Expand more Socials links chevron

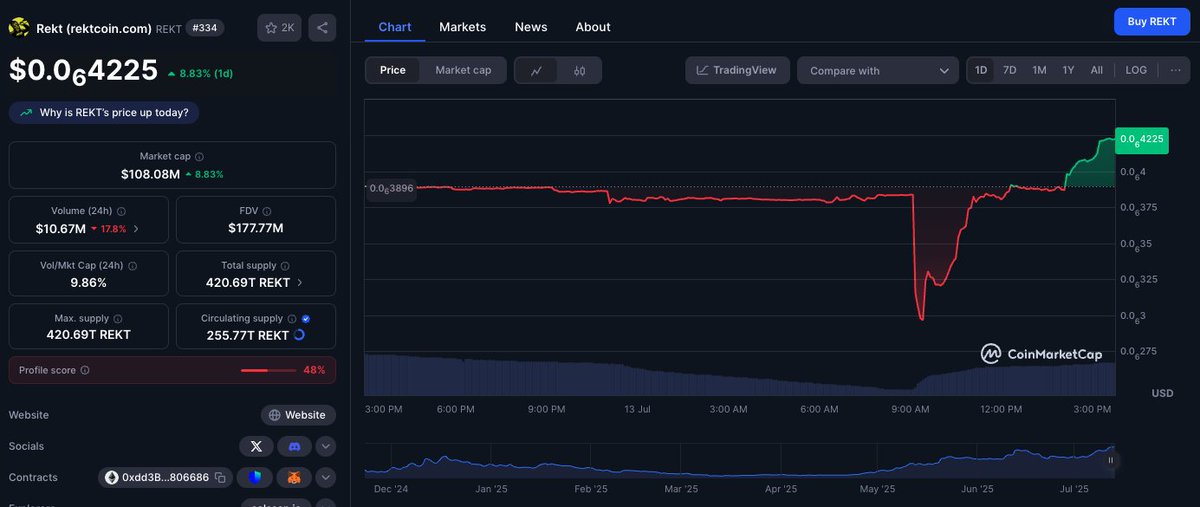[325, 446]
